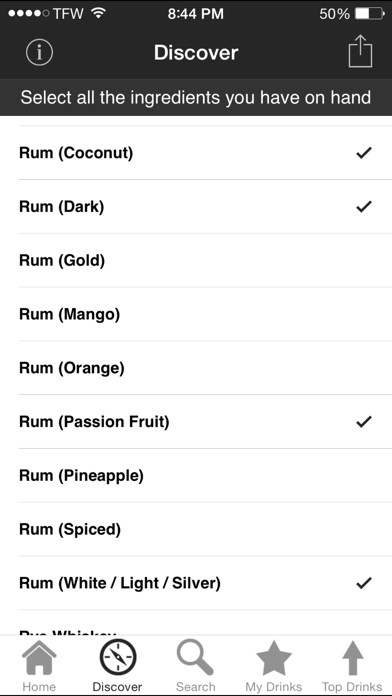392x696 pixels.
Task: Select the Rum (Mango) ingredient
Action: (x=196, y=314)
